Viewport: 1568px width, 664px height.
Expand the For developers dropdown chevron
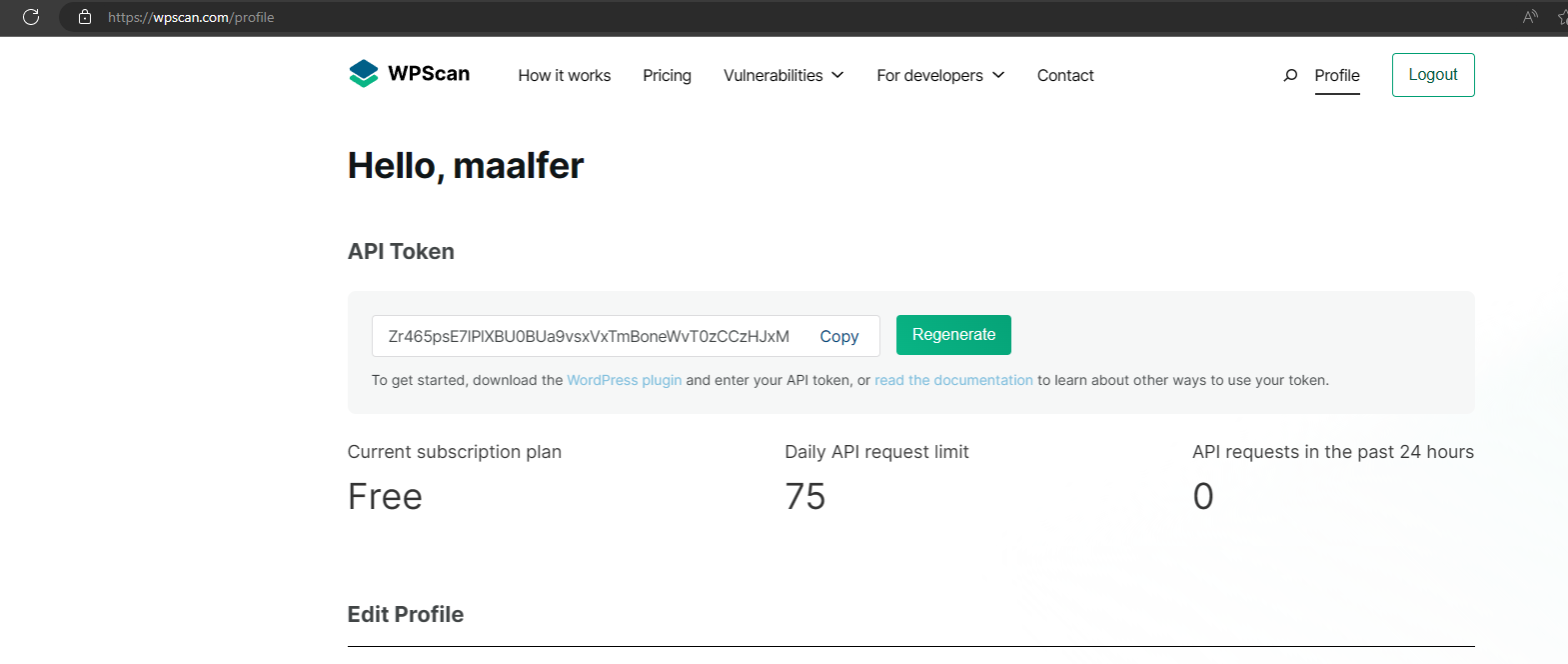(x=998, y=75)
